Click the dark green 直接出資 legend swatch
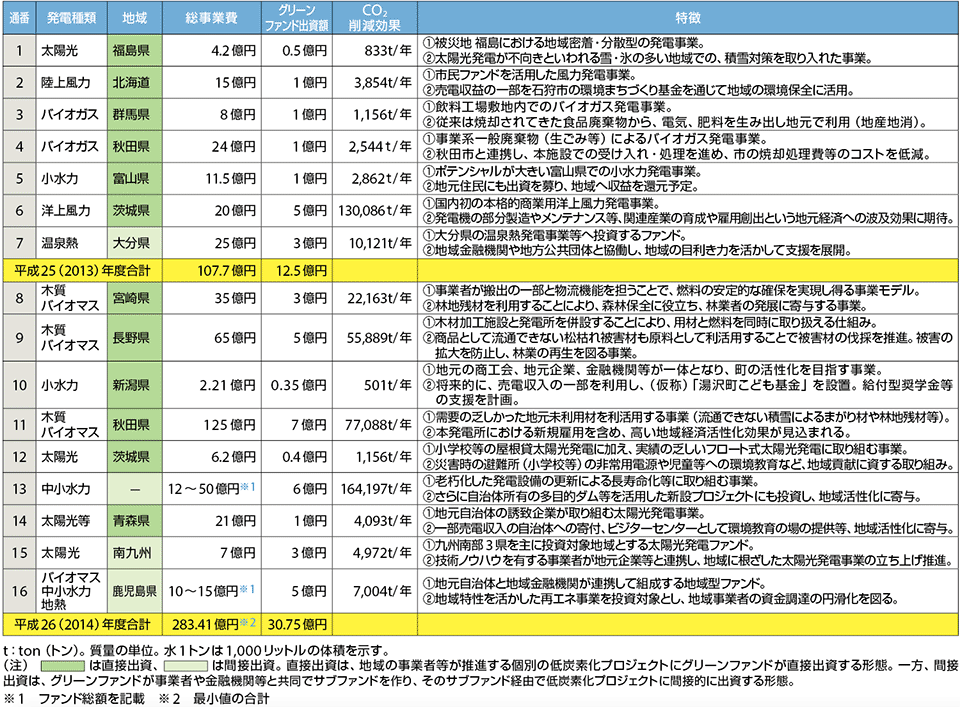 (62, 665)
